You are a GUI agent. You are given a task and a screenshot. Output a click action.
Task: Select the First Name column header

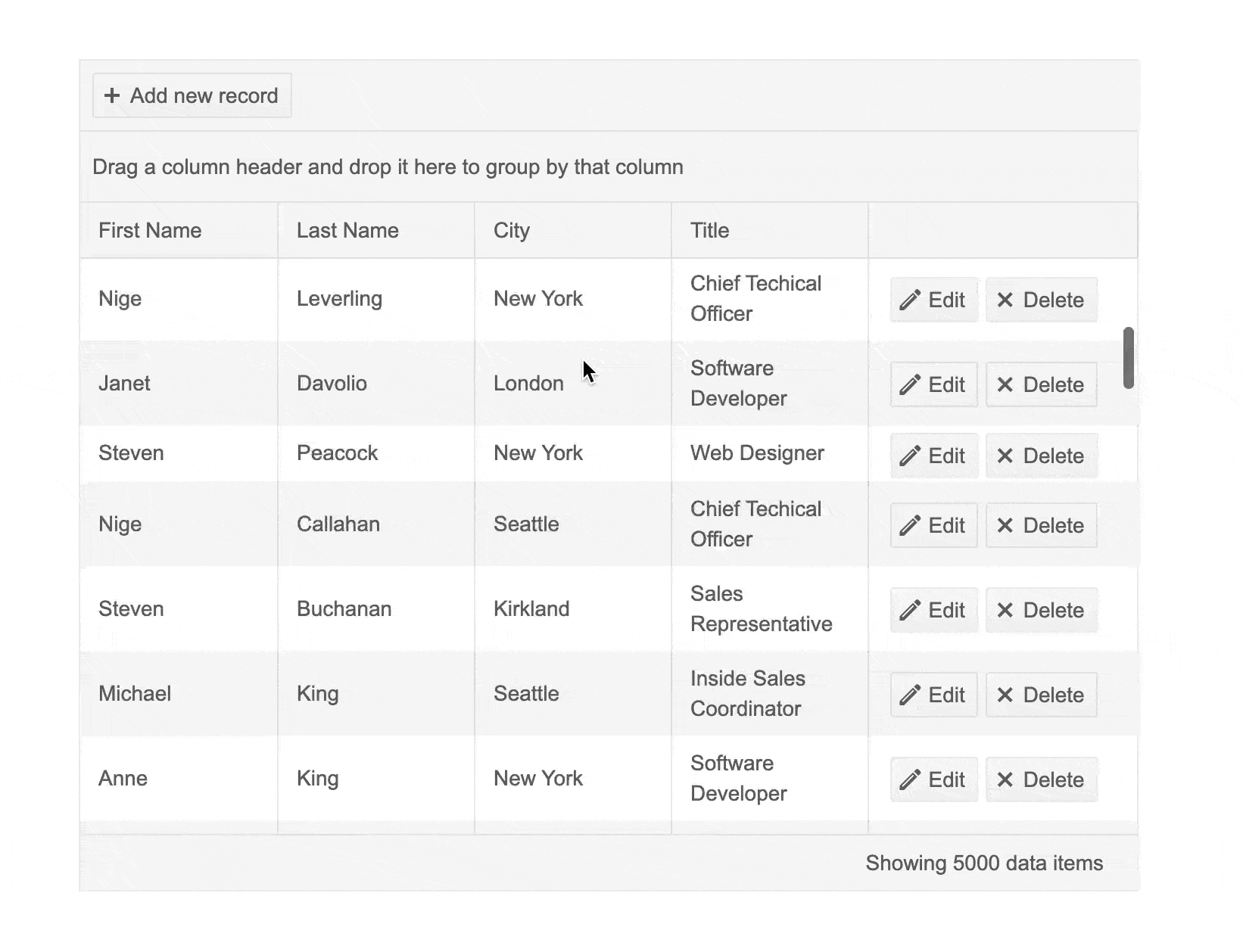coord(151,230)
